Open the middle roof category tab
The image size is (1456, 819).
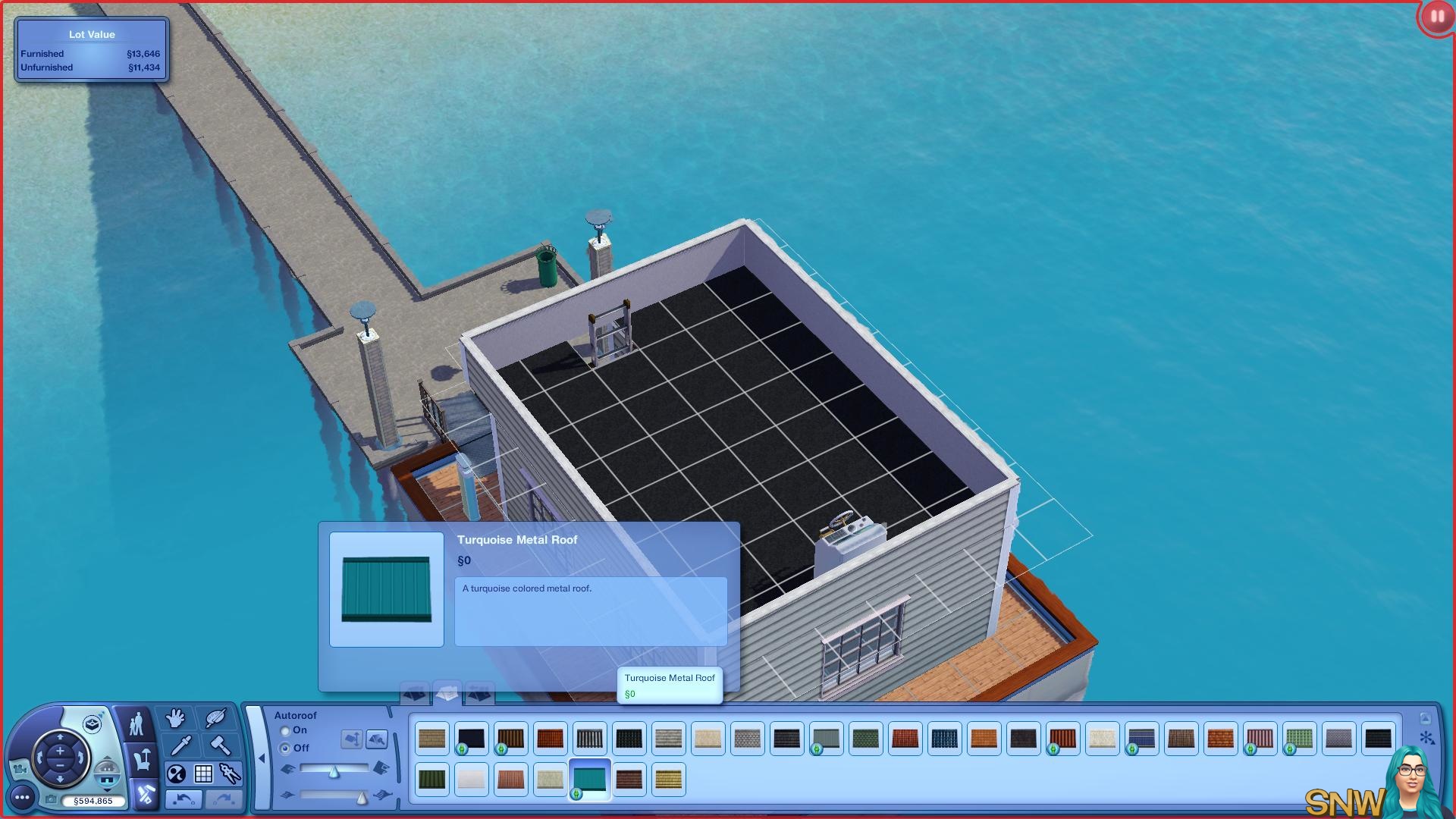click(x=447, y=692)
